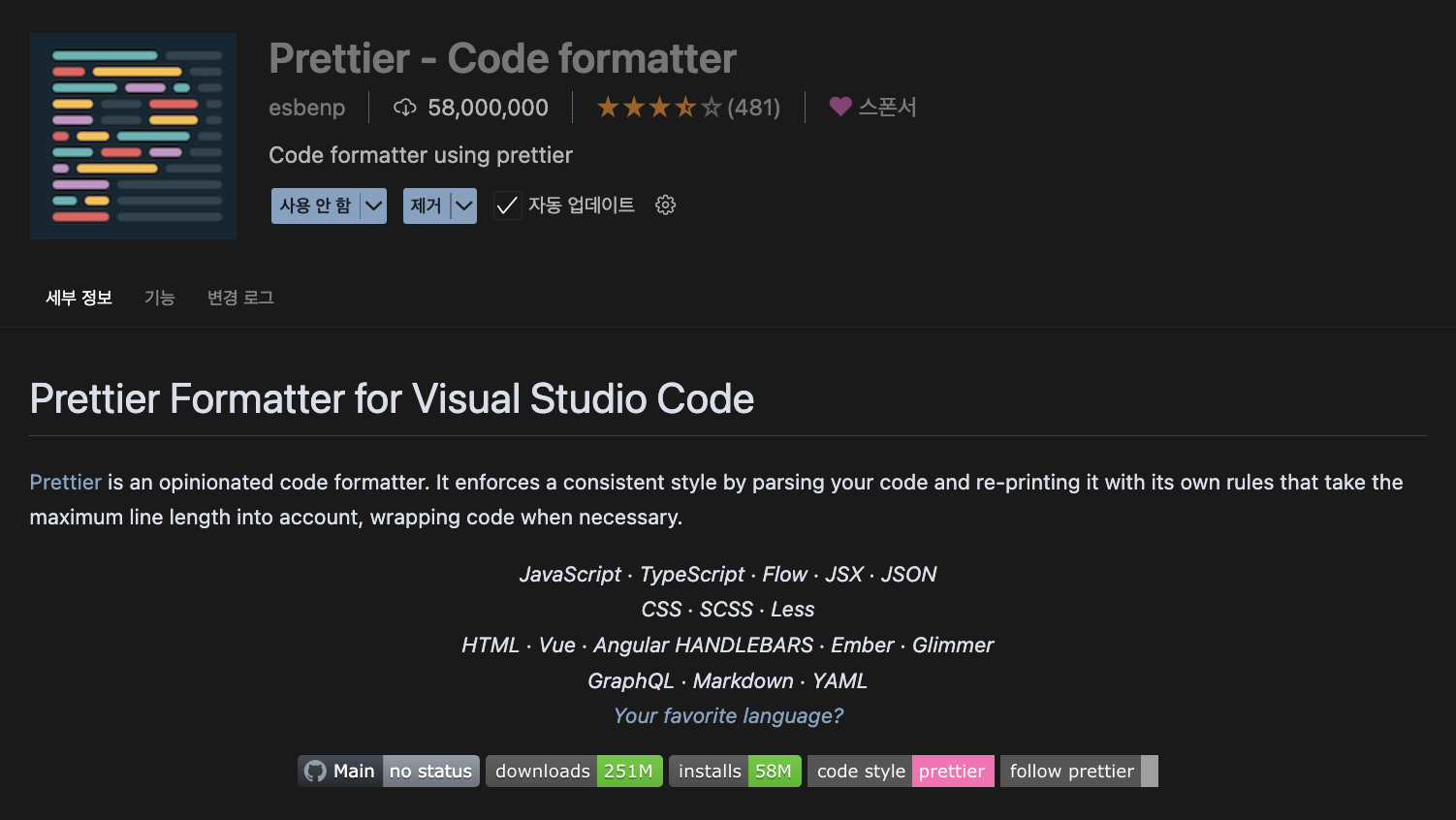Image resolution: width=1456 pixels, height=820 pixels.
Task: Click the Prettier extension logo thumbnail
Action: point(133,136)
